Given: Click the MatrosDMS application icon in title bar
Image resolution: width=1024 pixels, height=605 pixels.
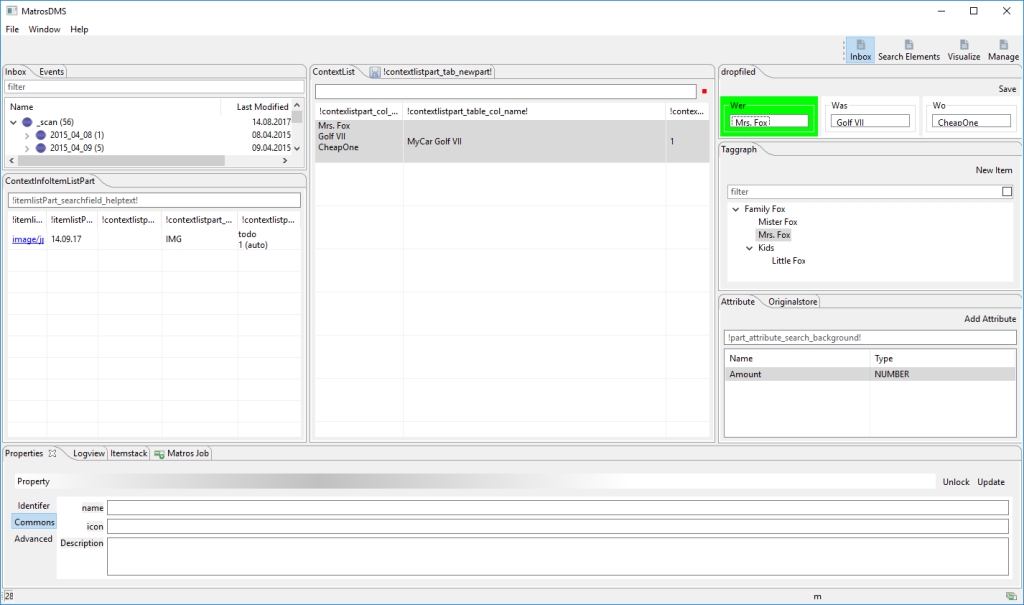Looking at the screenshot, I should pos(10,10).
